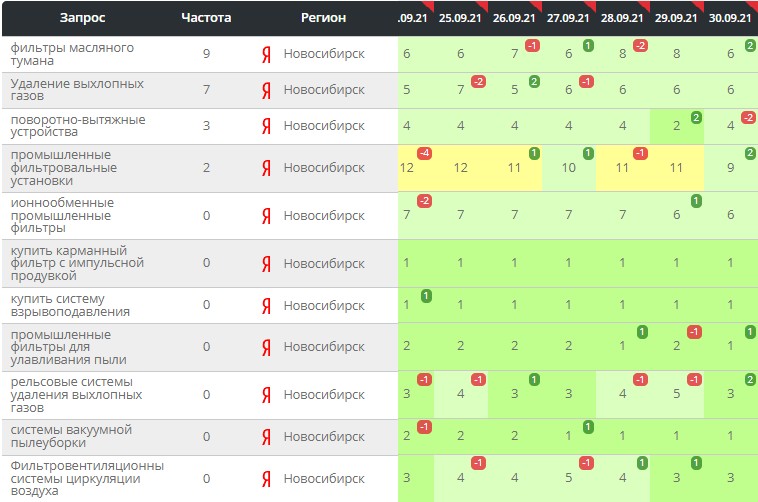This screenshot has width=758, height=502.
Task: Click Yandex icon in рельсовые системы row
Action: tap(266, 394)
